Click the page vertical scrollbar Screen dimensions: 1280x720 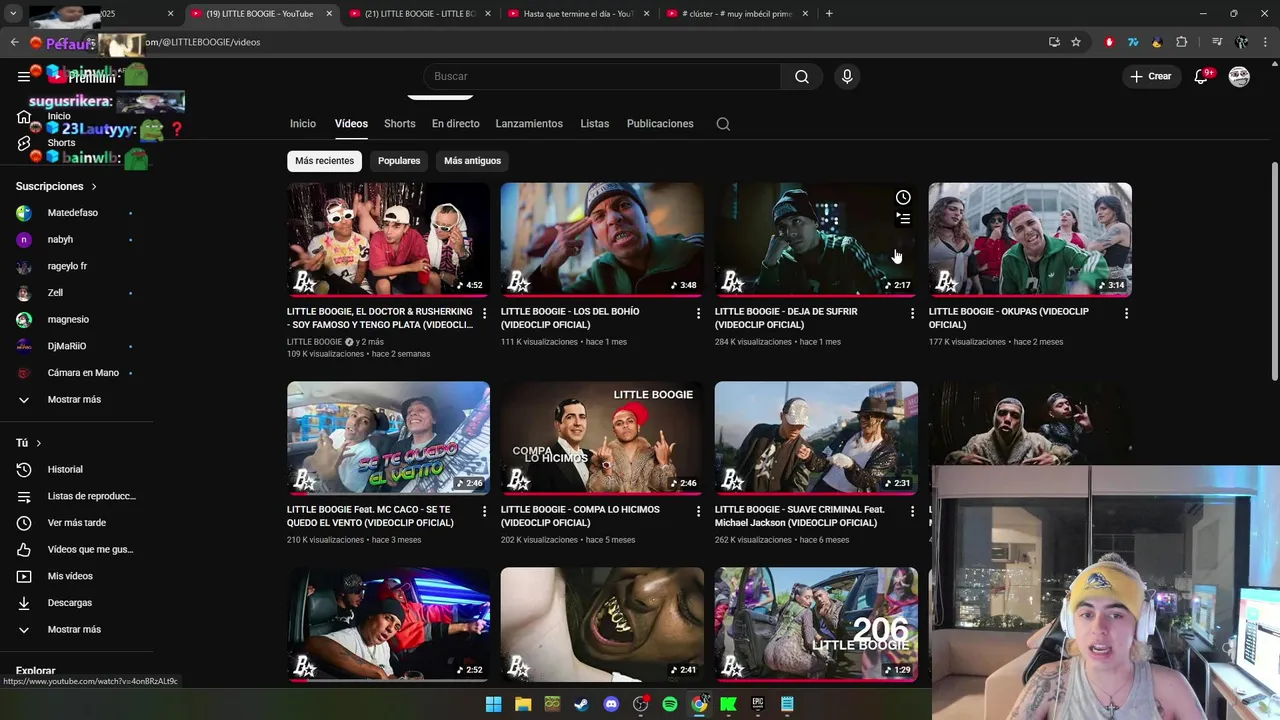click(1274, 270)
